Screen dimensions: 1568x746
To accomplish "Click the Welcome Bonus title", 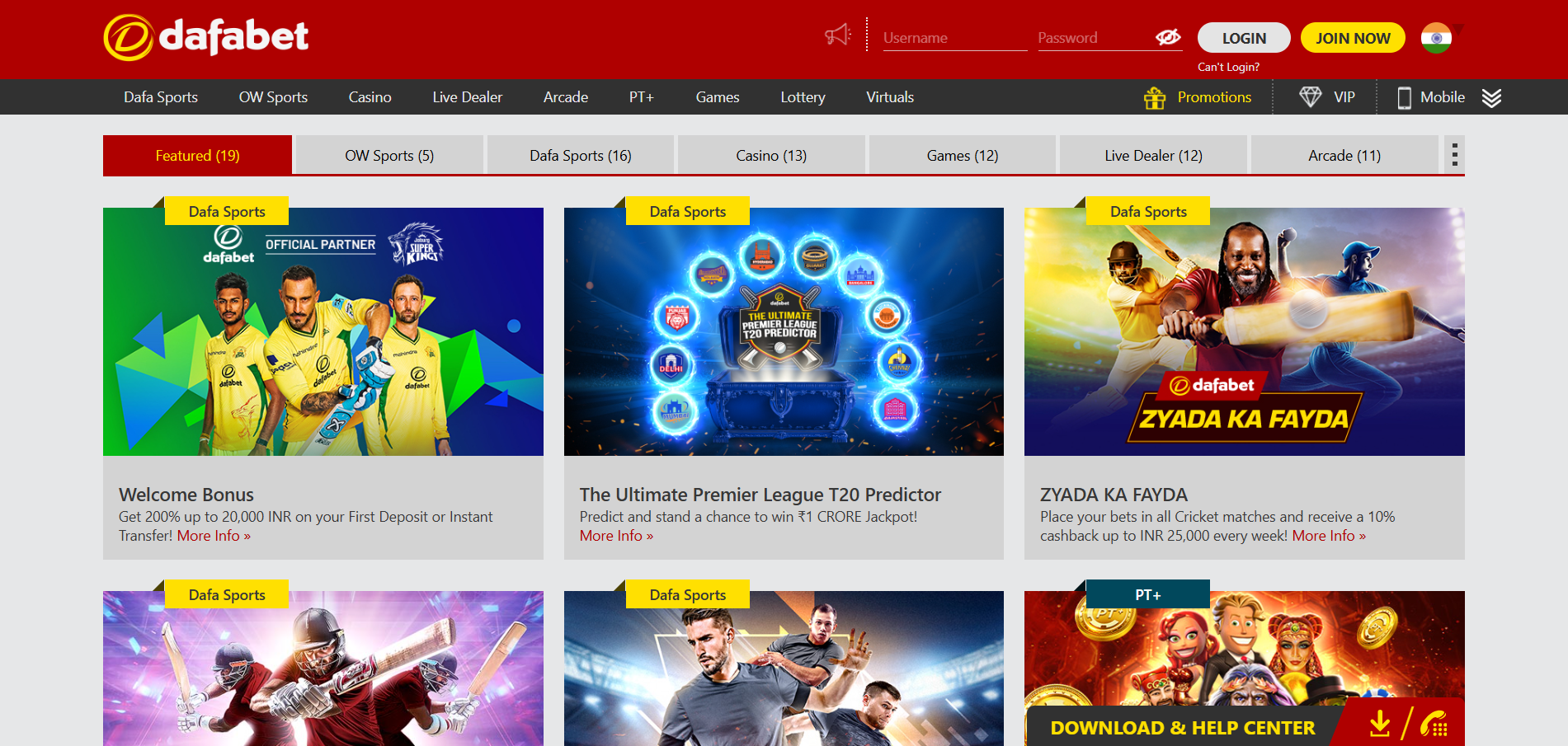I will 186,495.
